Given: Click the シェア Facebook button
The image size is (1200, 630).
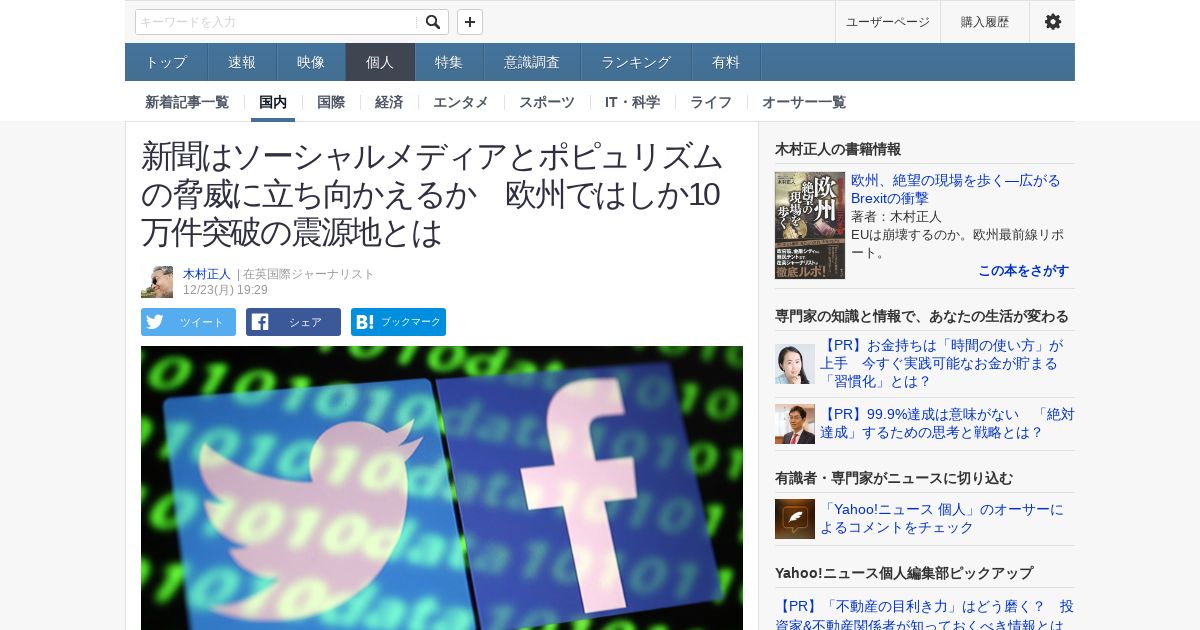Looking at the screenshot, I should 293,322.
